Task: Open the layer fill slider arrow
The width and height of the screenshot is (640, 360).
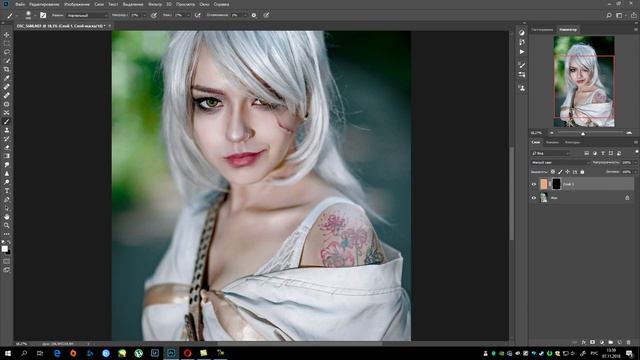Action: pos(636,172)
